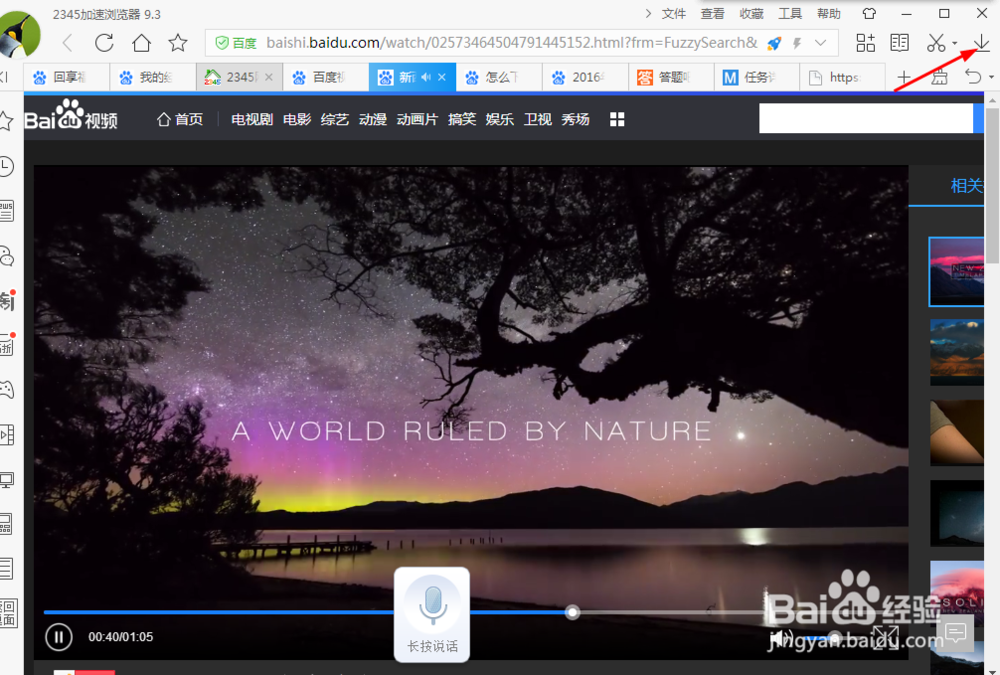
Task: Open the undo closed-tabs dropdown arrow
Action: pyautogui.click(x=991, y=77)
